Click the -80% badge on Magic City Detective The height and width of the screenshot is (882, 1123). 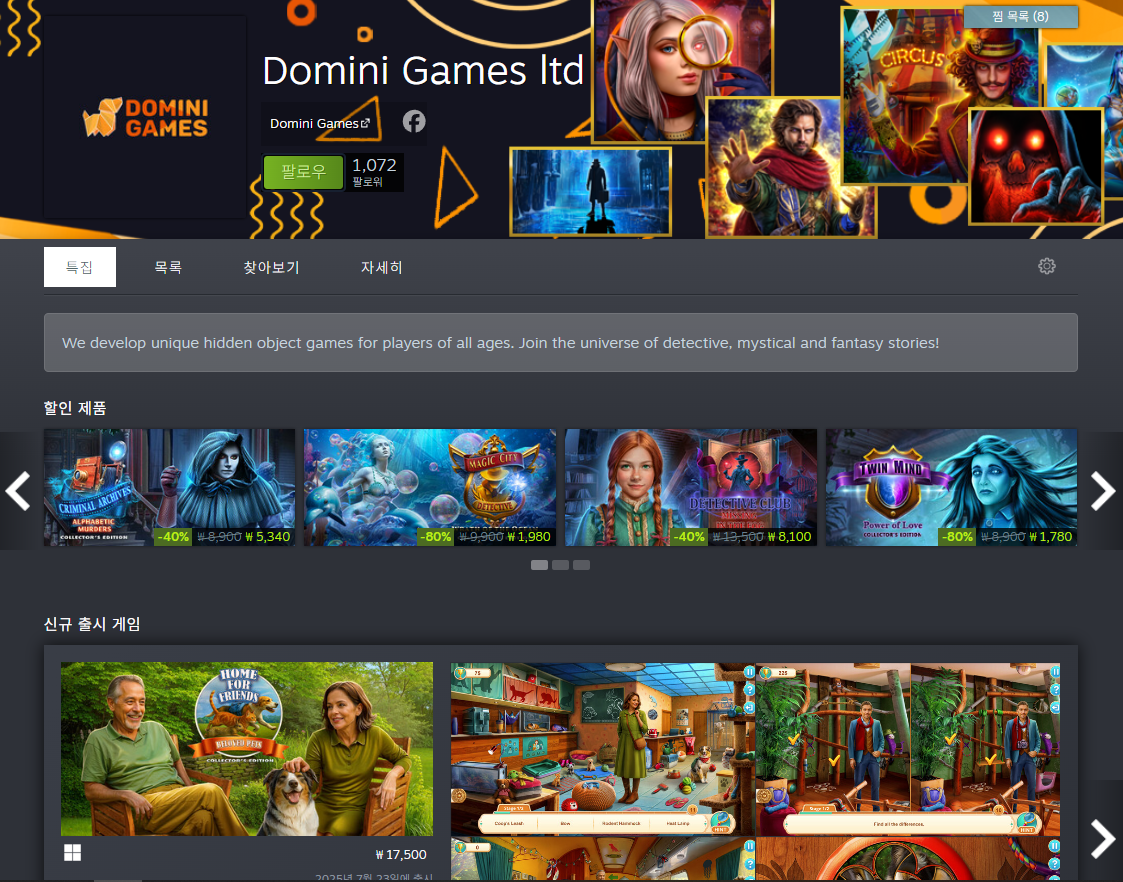(435, 537)
